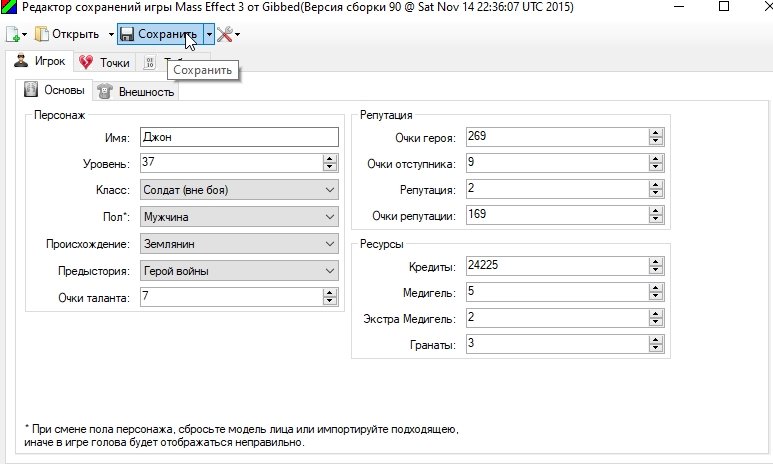Click the Сохранить toolbar button
The image size is (773, 464).
pos(160,34)
